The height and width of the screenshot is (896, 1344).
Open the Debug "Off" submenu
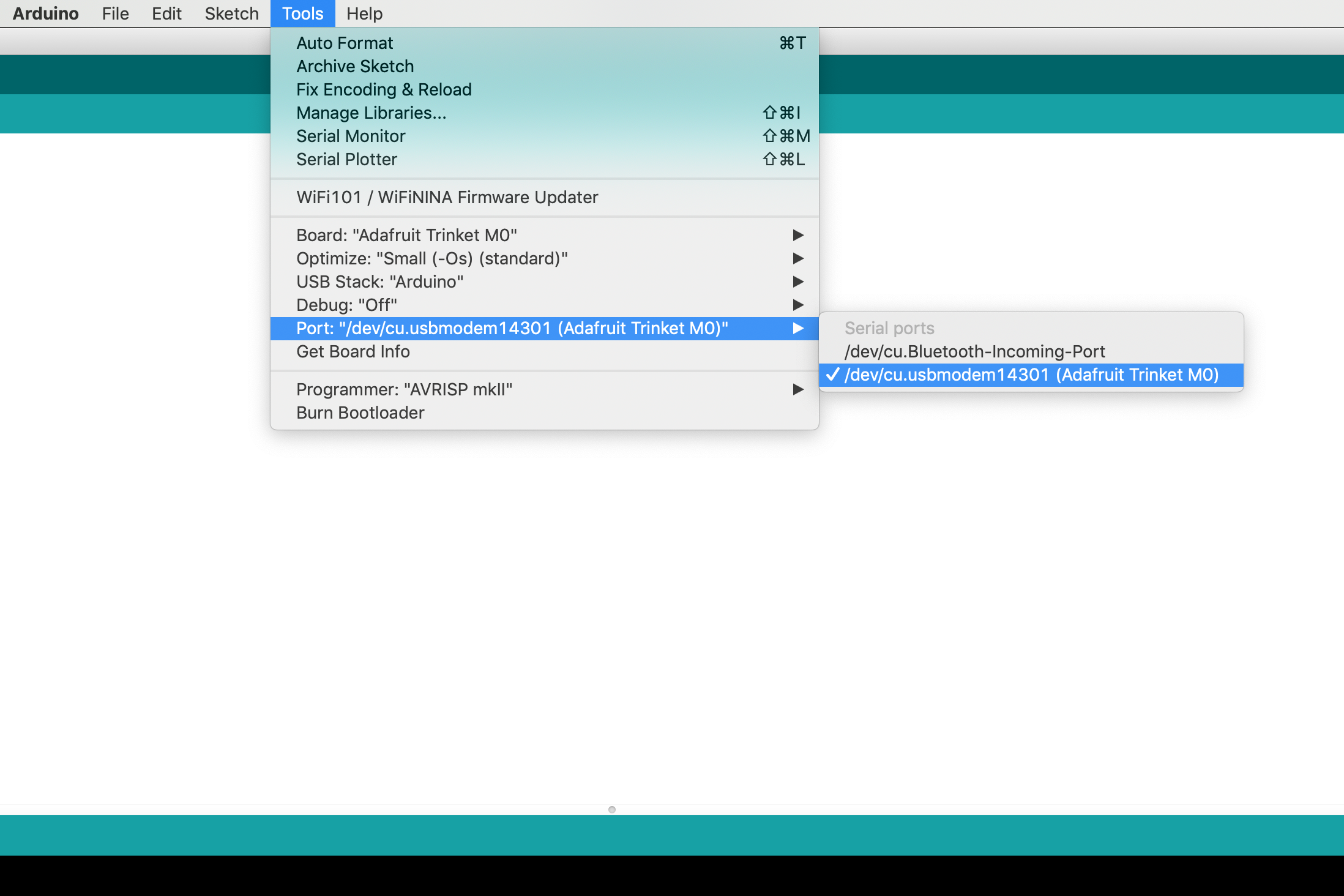point(346,305)
